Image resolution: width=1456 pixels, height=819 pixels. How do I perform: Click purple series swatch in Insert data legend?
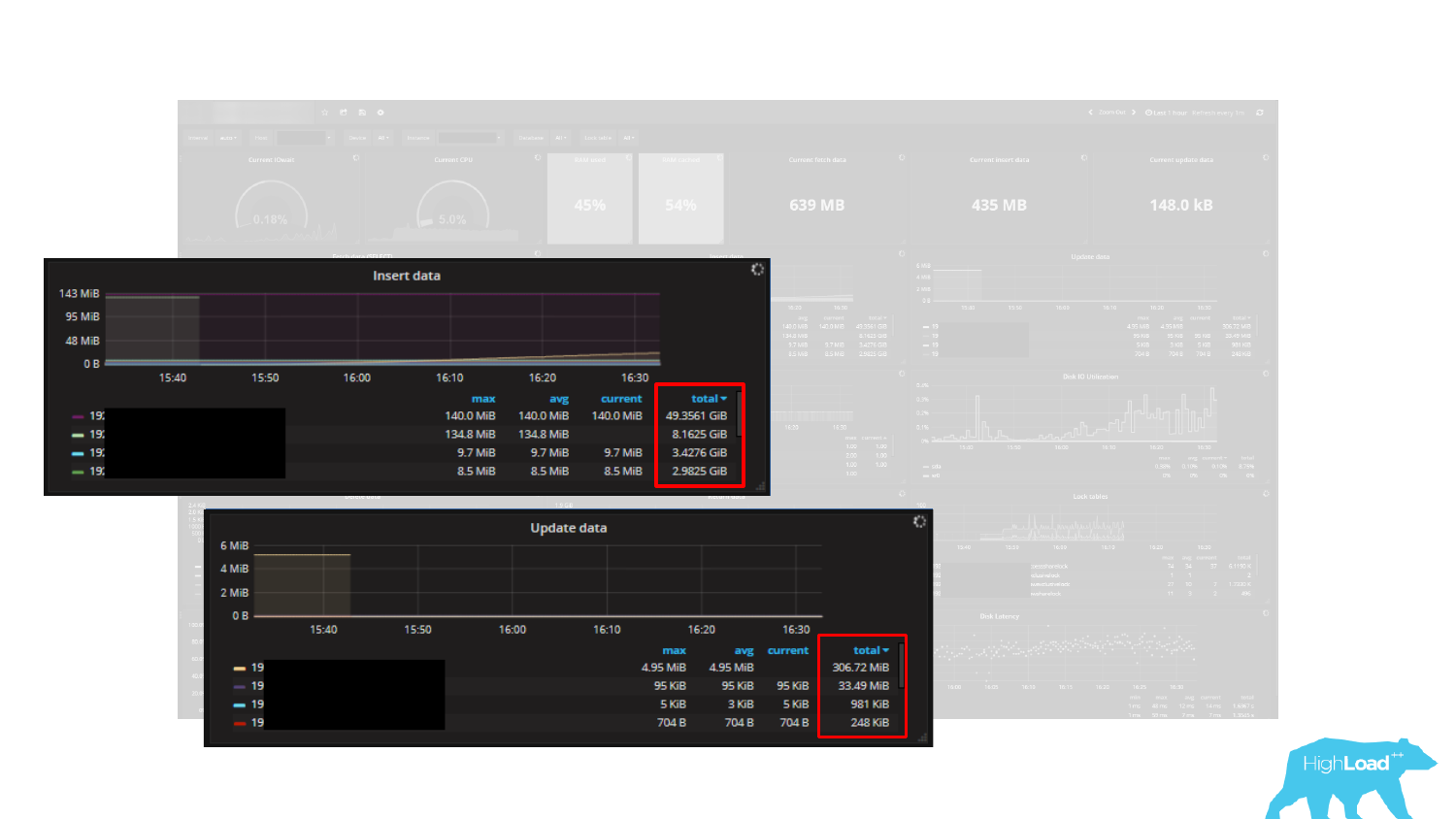78,416
